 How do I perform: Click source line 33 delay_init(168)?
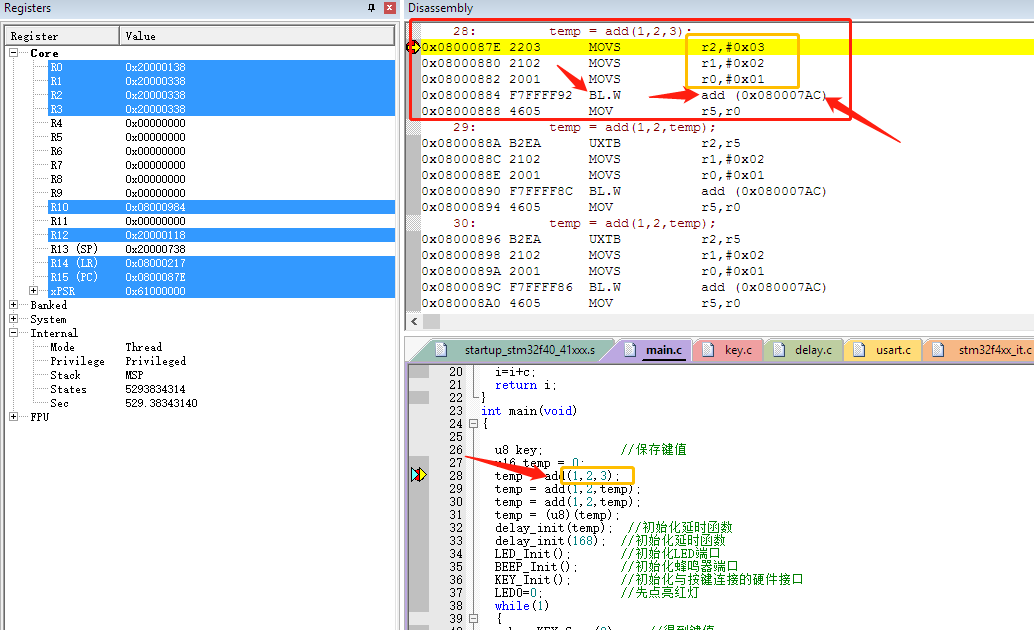pyautogui.click(x=550, y=541)
